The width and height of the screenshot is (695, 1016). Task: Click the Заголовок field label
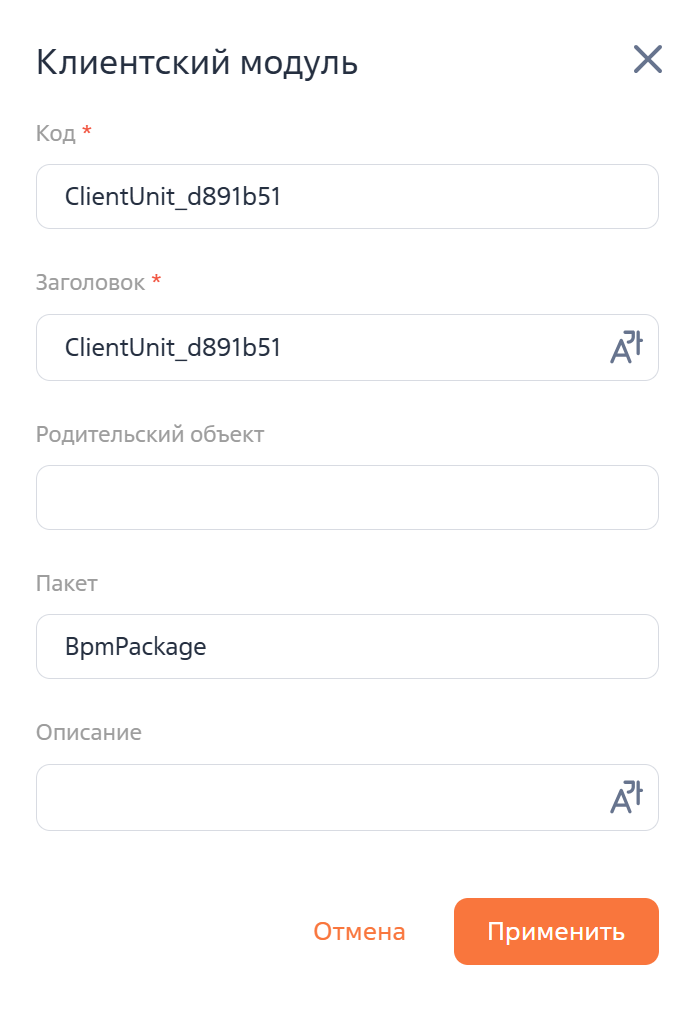(x=90, y=284)
